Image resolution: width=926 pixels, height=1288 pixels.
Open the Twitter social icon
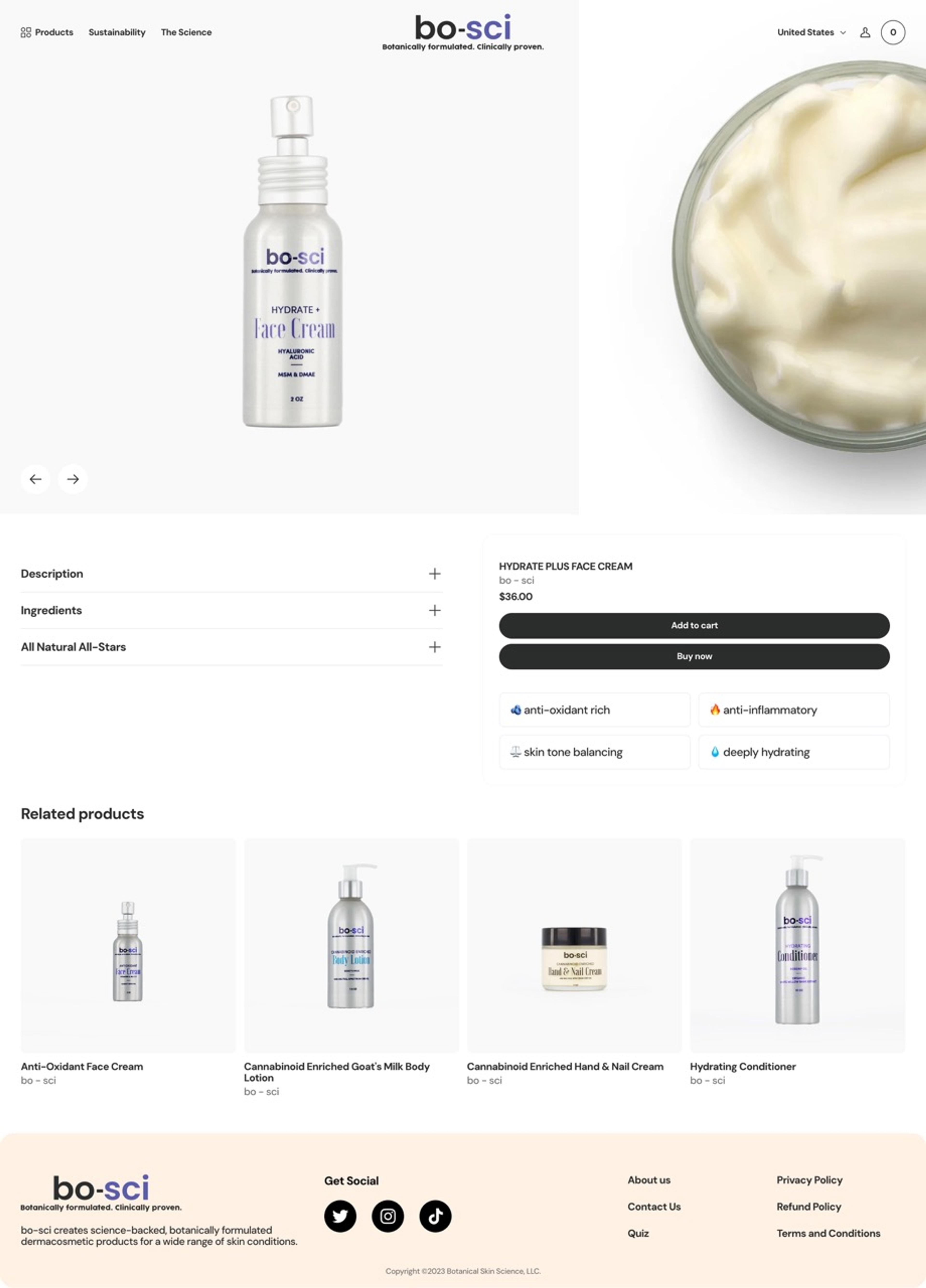[x=340, y=1216]
